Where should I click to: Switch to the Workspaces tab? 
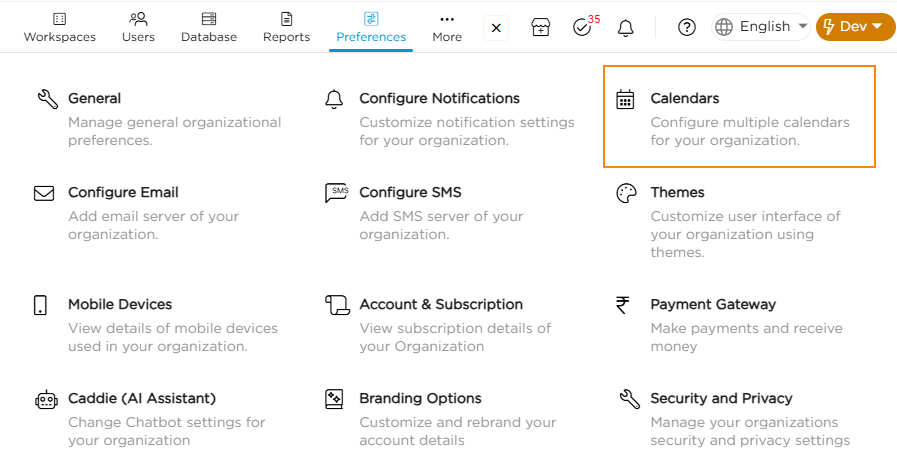tap(60, 27)
